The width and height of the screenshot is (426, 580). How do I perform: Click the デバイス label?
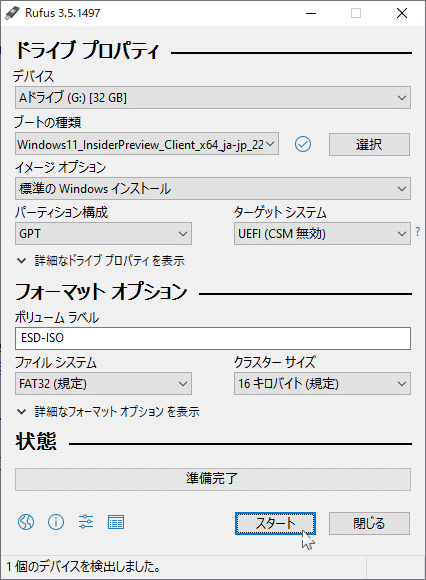34,76
